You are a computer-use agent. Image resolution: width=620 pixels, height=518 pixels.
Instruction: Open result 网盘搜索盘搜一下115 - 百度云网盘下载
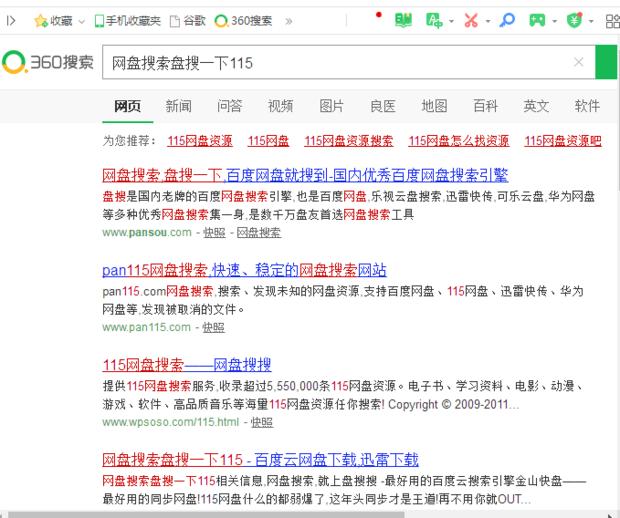pyautogui.click(x=260, y=460)
